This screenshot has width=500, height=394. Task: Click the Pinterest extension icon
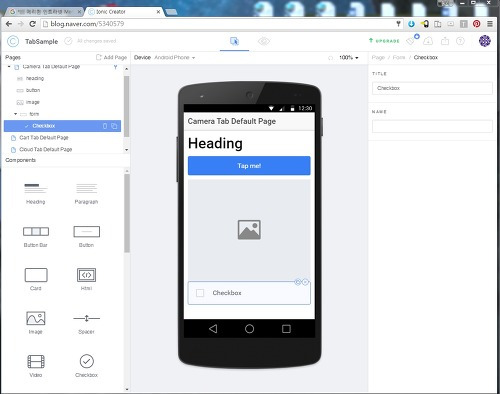coord(477,24)
